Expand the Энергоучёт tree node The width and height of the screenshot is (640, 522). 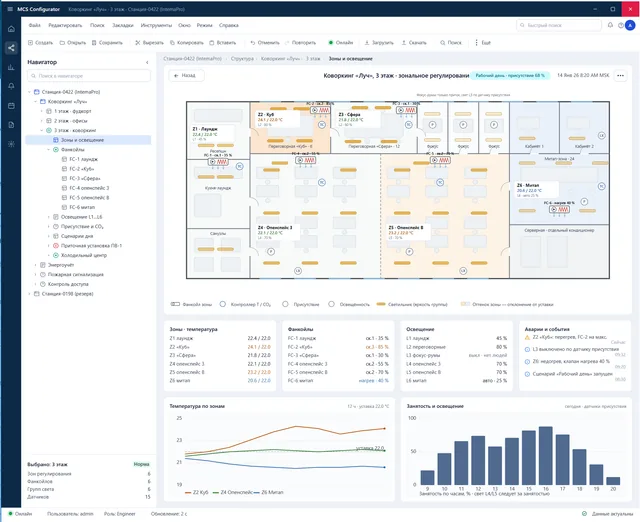[36, 265]
